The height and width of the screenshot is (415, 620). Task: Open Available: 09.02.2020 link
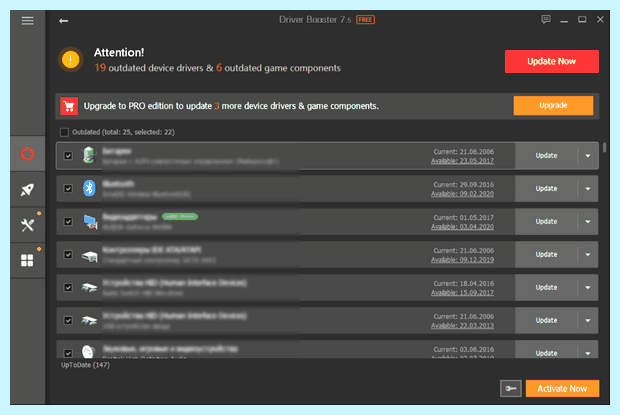462,194
